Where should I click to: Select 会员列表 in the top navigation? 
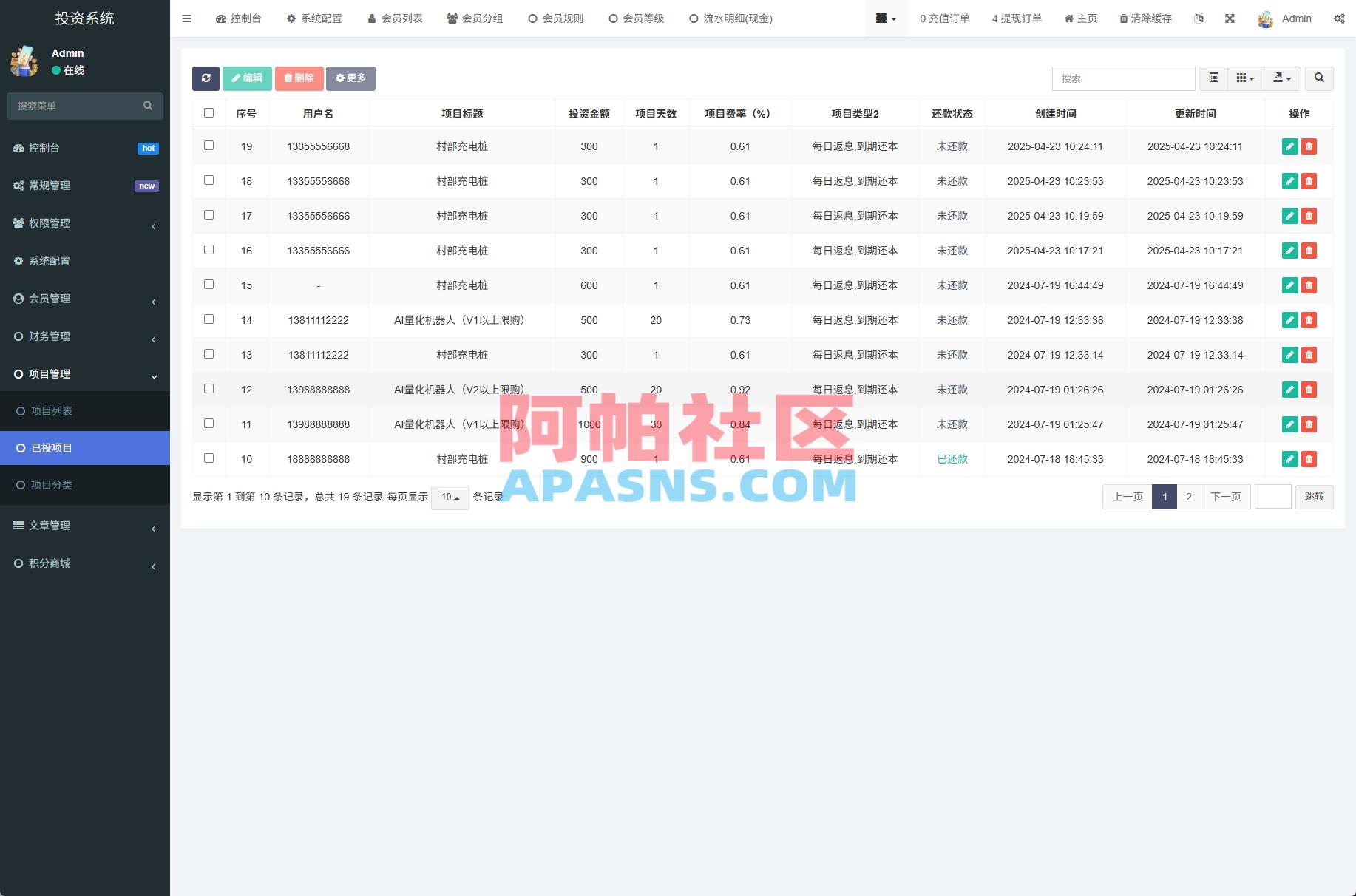[396, 18]
